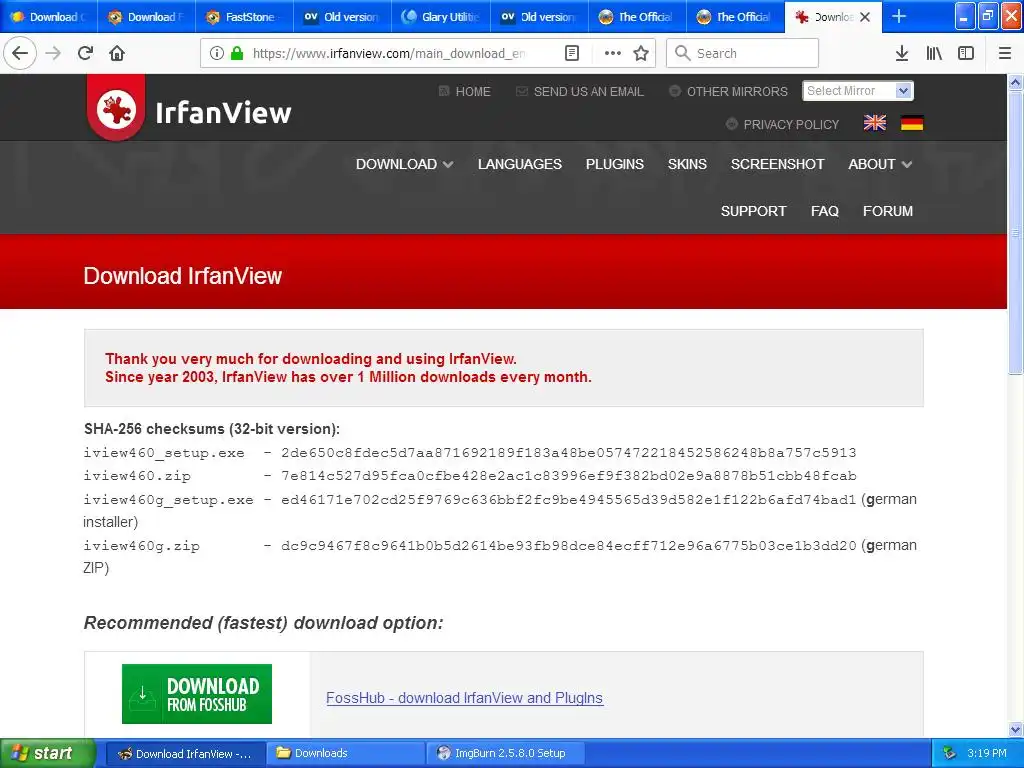Click OTHER MIRRORS link

tap(728, 91)
